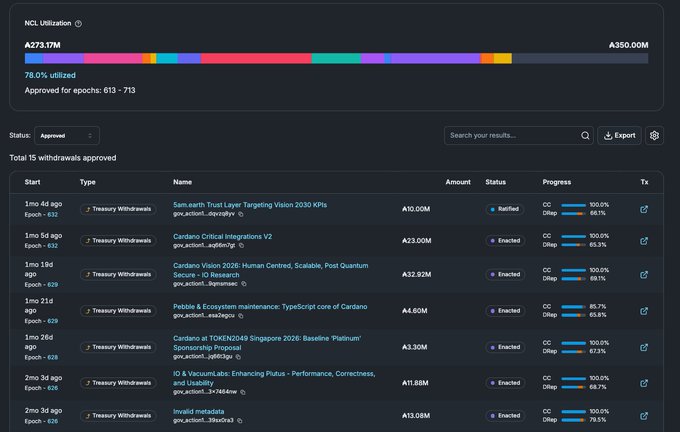Click Treasury Withdrawals badge in Pebble row
This screenshot has height=432, width=680.
click(118, 311)
